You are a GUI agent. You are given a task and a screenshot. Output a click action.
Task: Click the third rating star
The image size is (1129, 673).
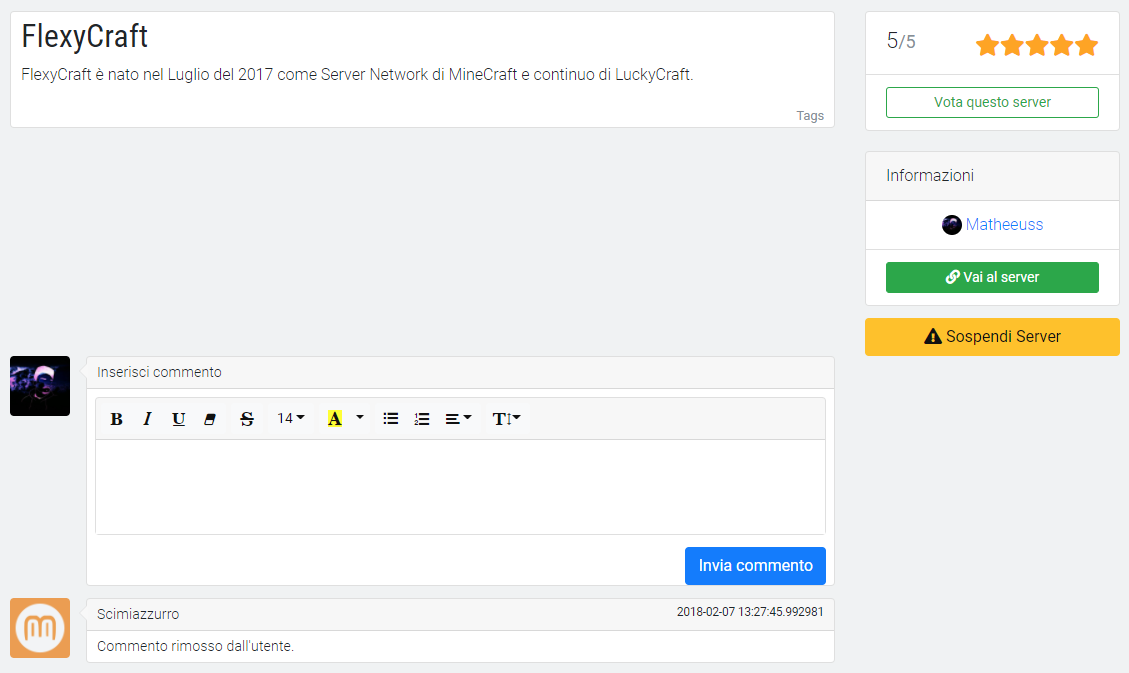[x=1037, y=45]
